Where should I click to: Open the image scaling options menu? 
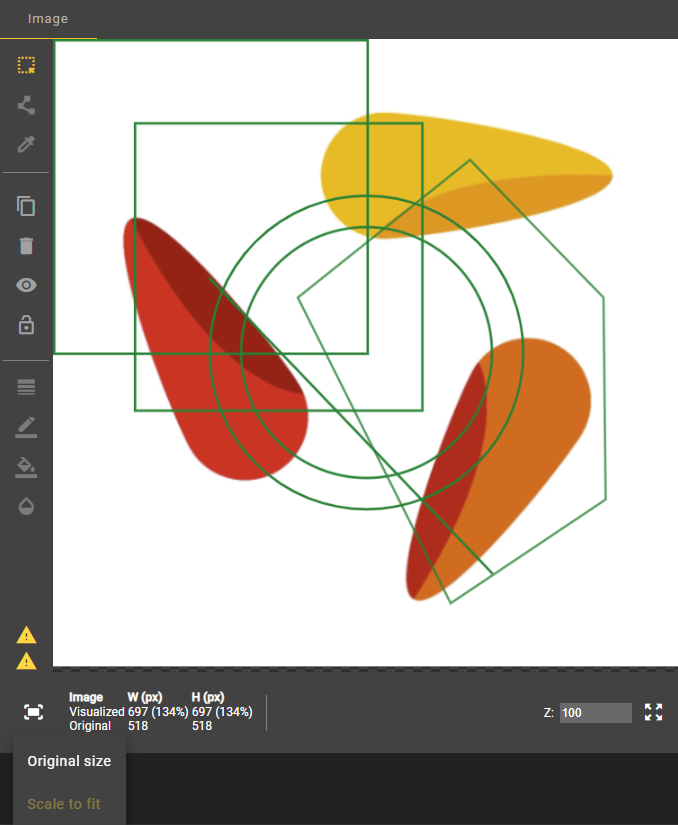tap(34, 712)
